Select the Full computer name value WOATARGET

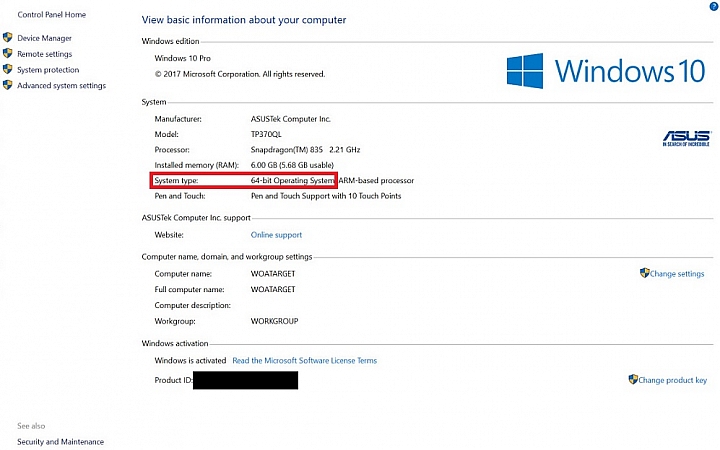273,290
